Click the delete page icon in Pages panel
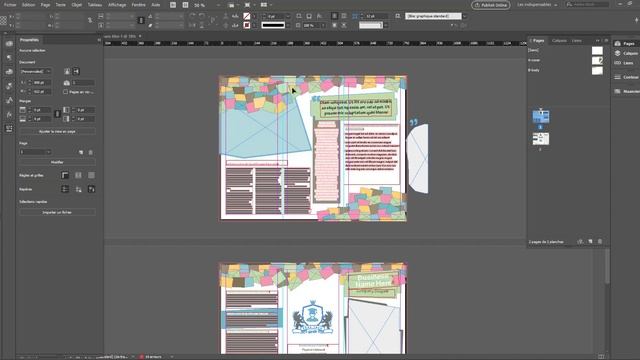The height and width of the screenshot is (360, 640). (x=600, y=242)
